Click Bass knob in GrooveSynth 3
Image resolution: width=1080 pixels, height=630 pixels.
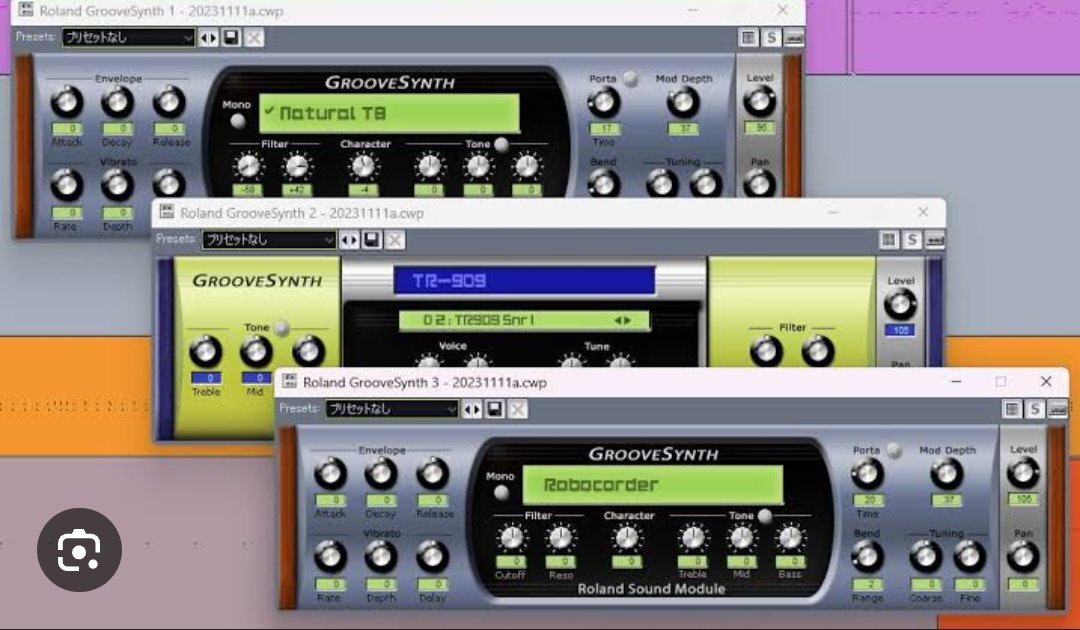pyautogui.click(x=790, y=538)
